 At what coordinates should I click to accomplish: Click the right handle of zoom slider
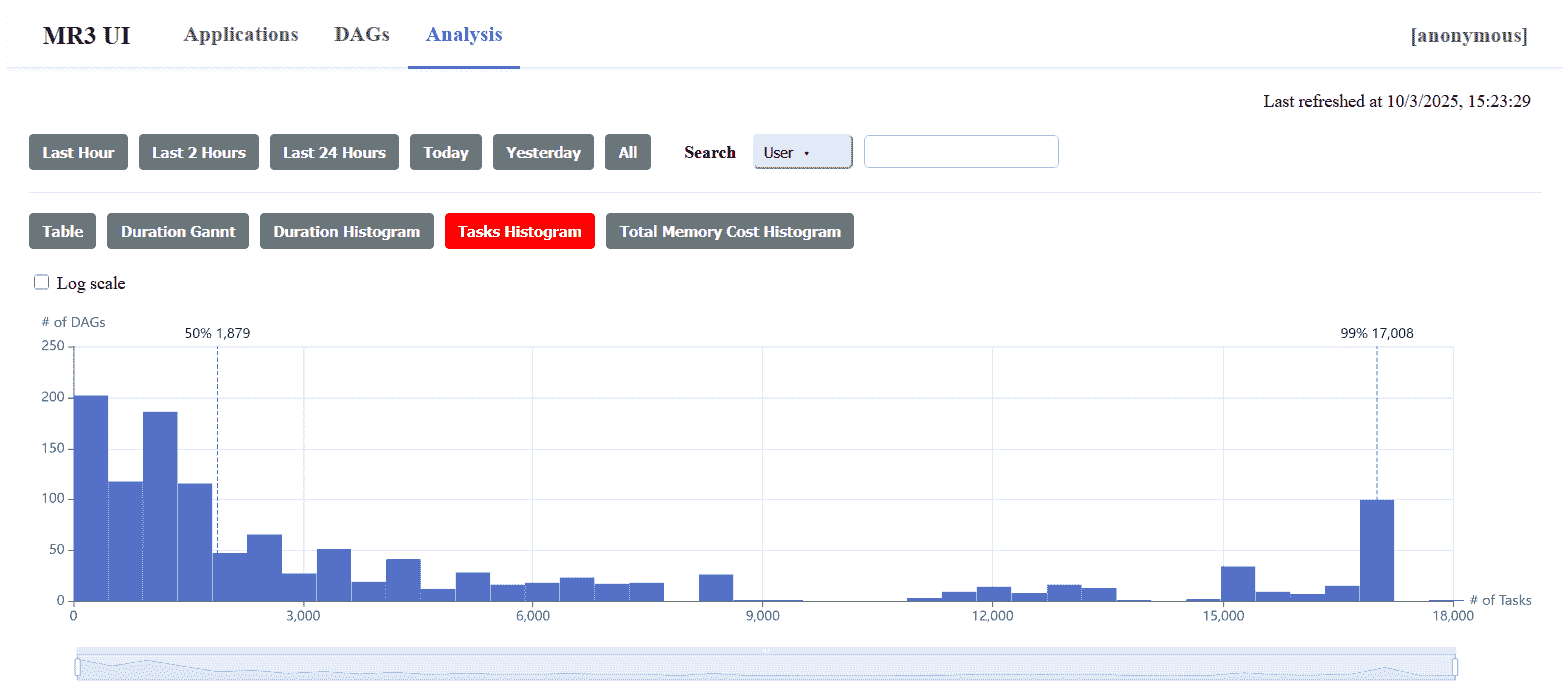tap(1454, 667)
